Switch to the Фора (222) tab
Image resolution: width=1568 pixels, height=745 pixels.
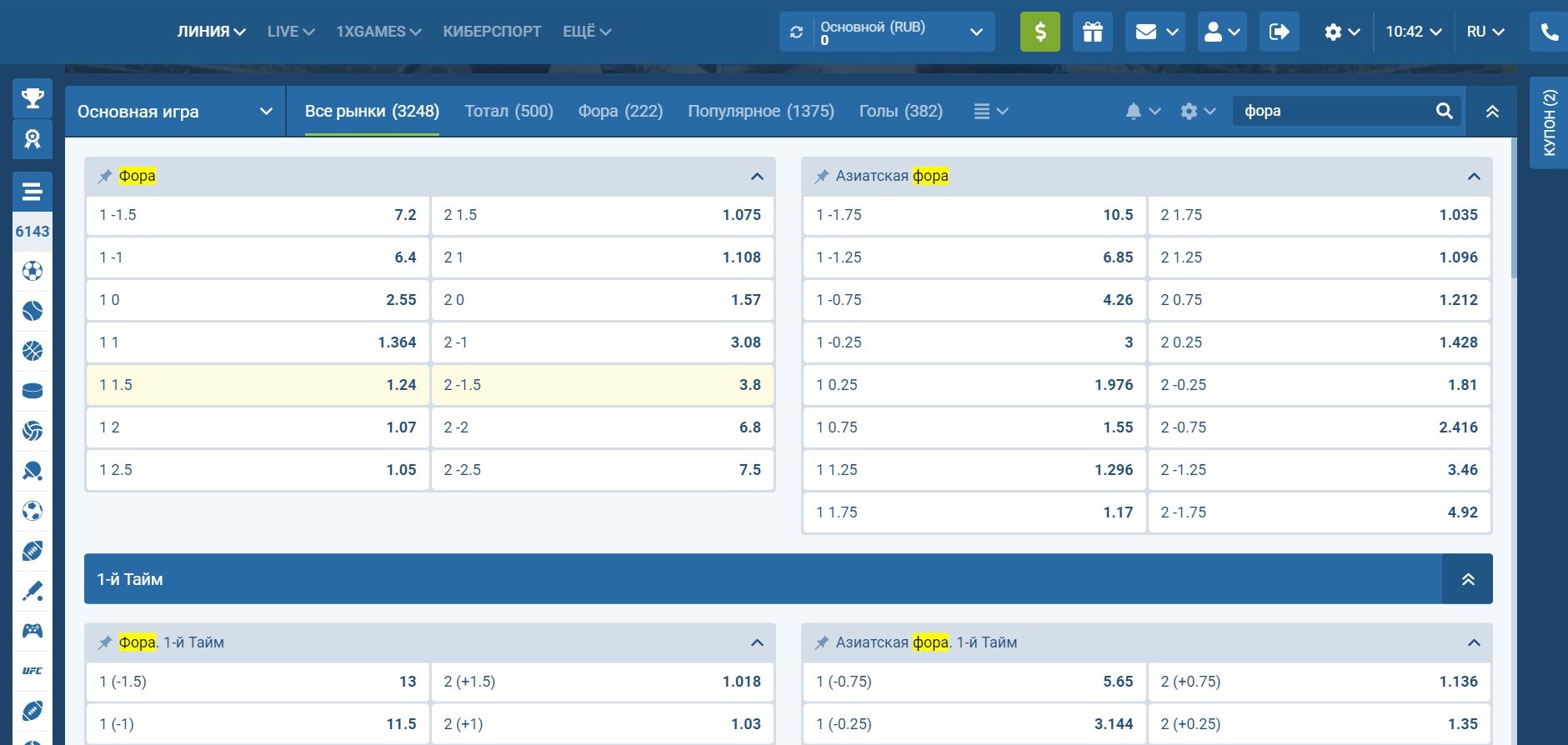click(x=620, y=111)
